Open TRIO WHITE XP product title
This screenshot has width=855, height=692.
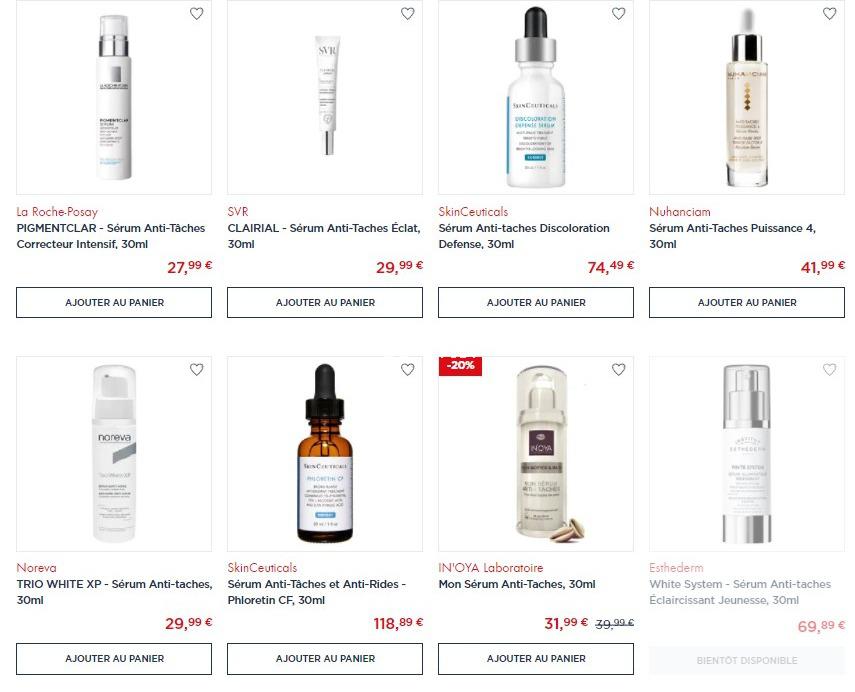click(115, 592)
